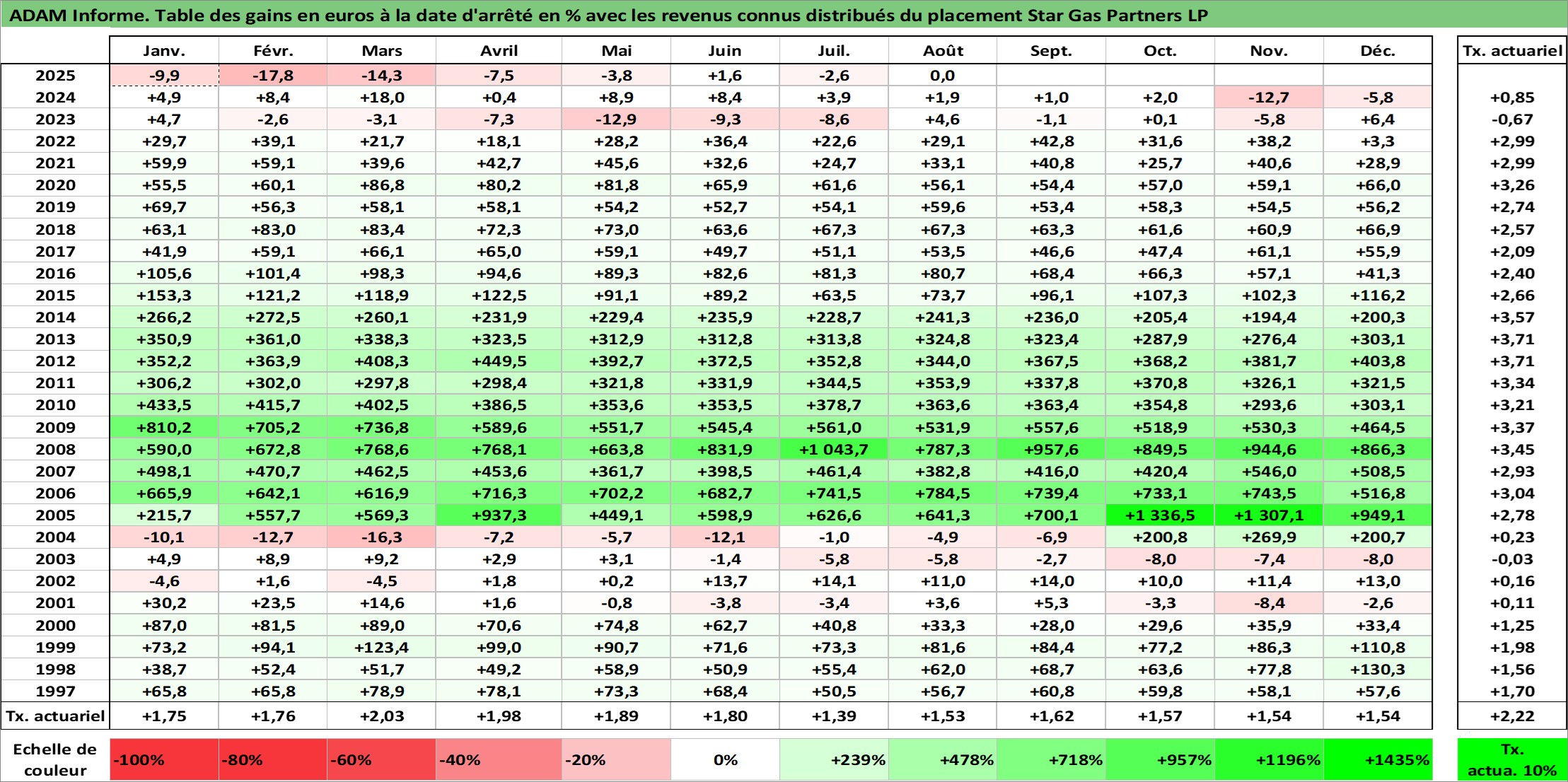Click the overall rate '+2,22'

(1512, 716)
